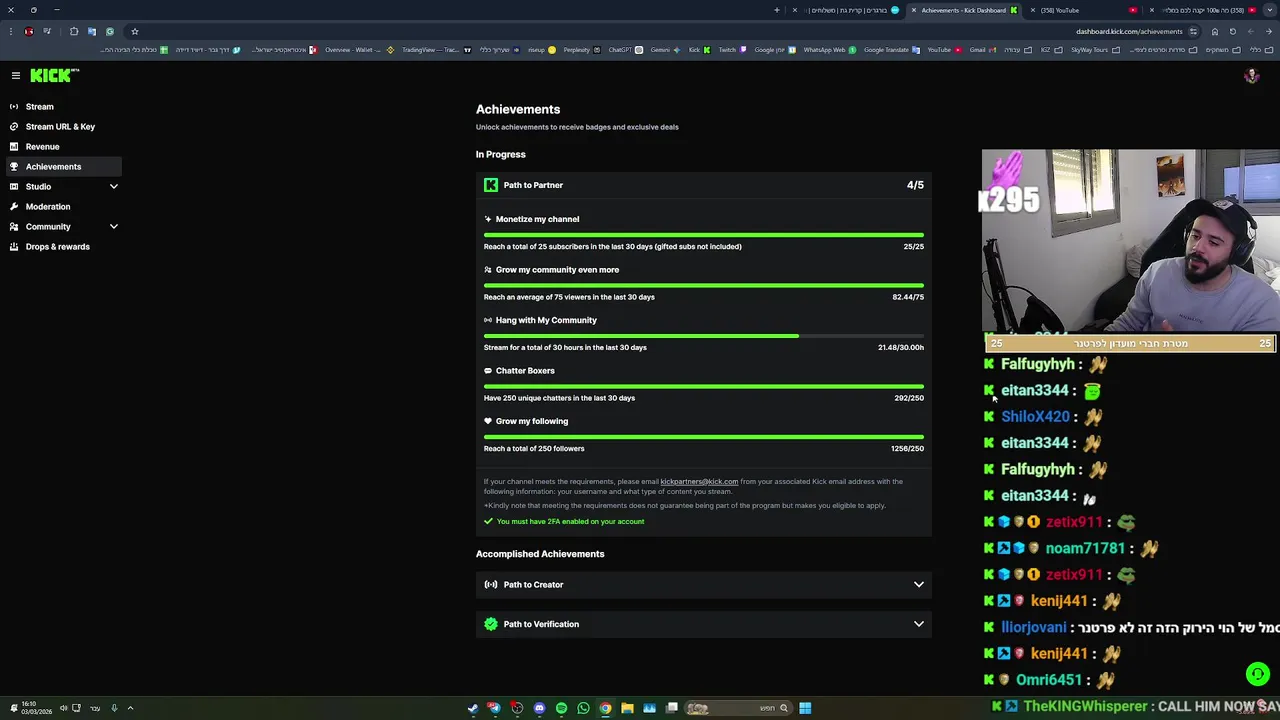Open the Gemini bookmark

tap(664, 50)
